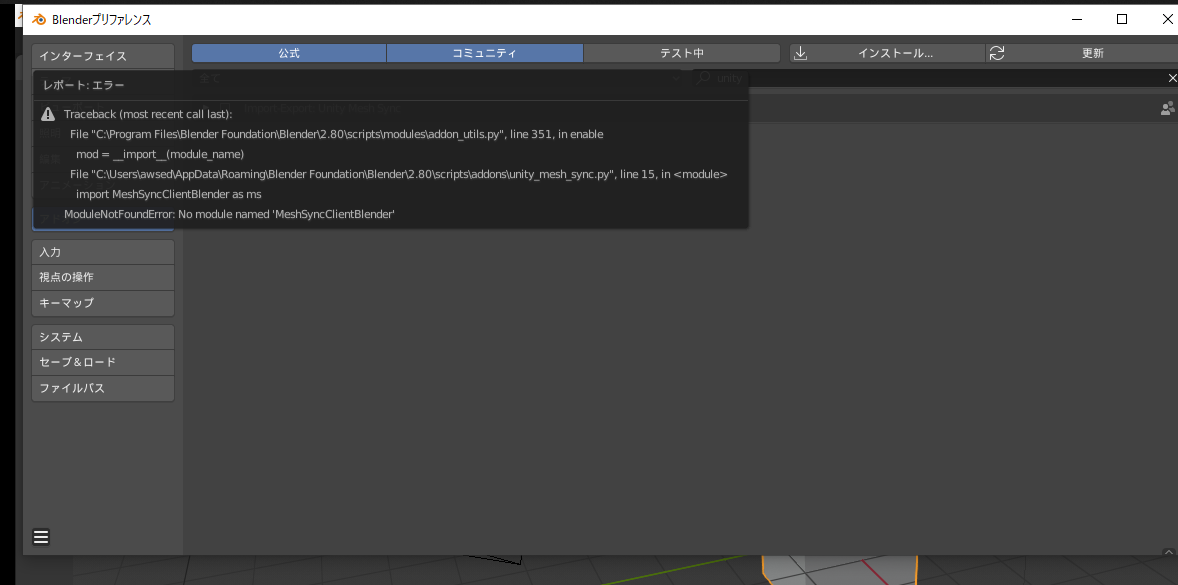Switch to the テスト中 addons tab
The height and width of the screenshot is (585, 1178).
tap(681, 53)
